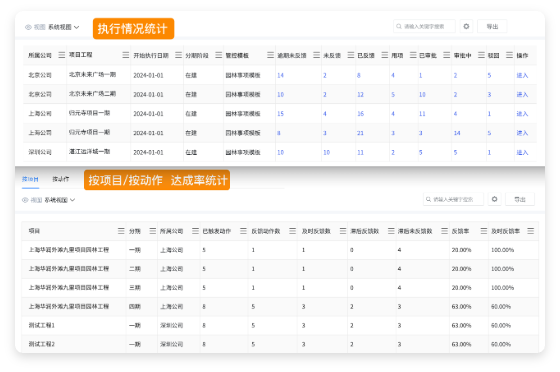Viewport: 560px width, 372px height.
Task: Click 进入 link for 湛江远洋城一期 row
Action: 522,152
